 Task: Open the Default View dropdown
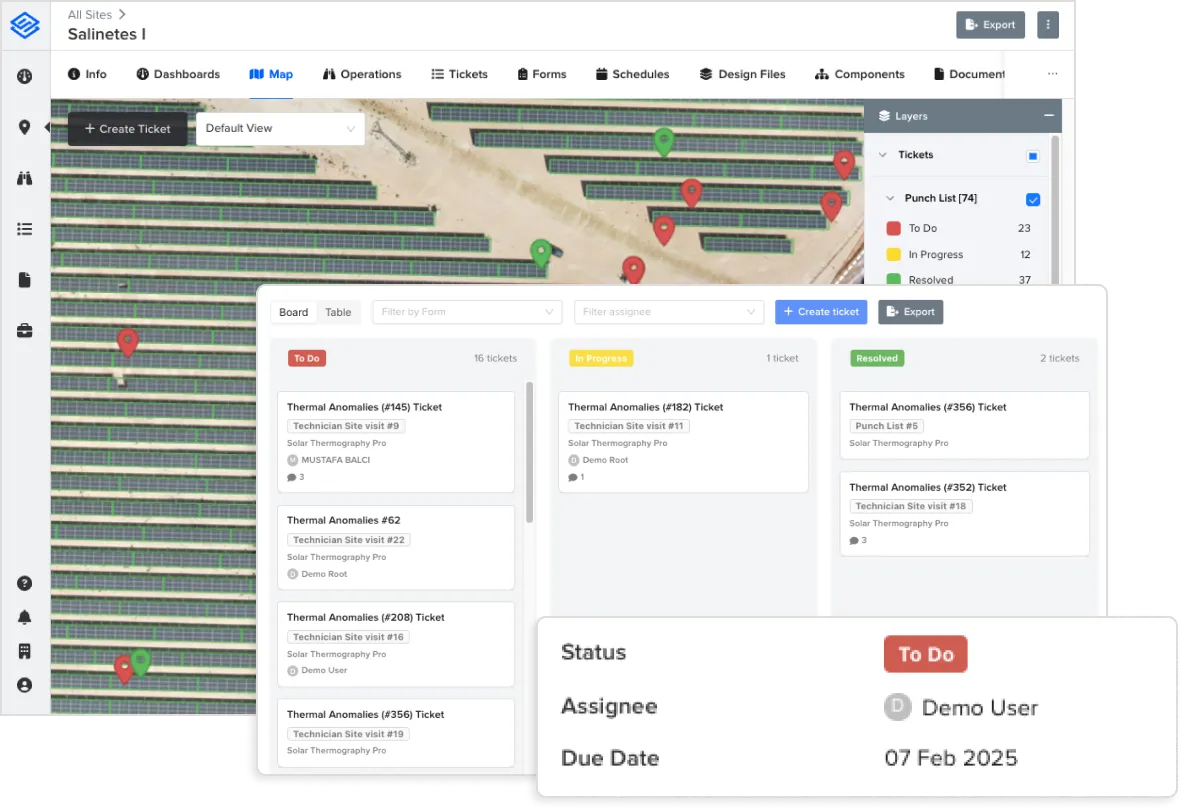[x=280, y=129]
